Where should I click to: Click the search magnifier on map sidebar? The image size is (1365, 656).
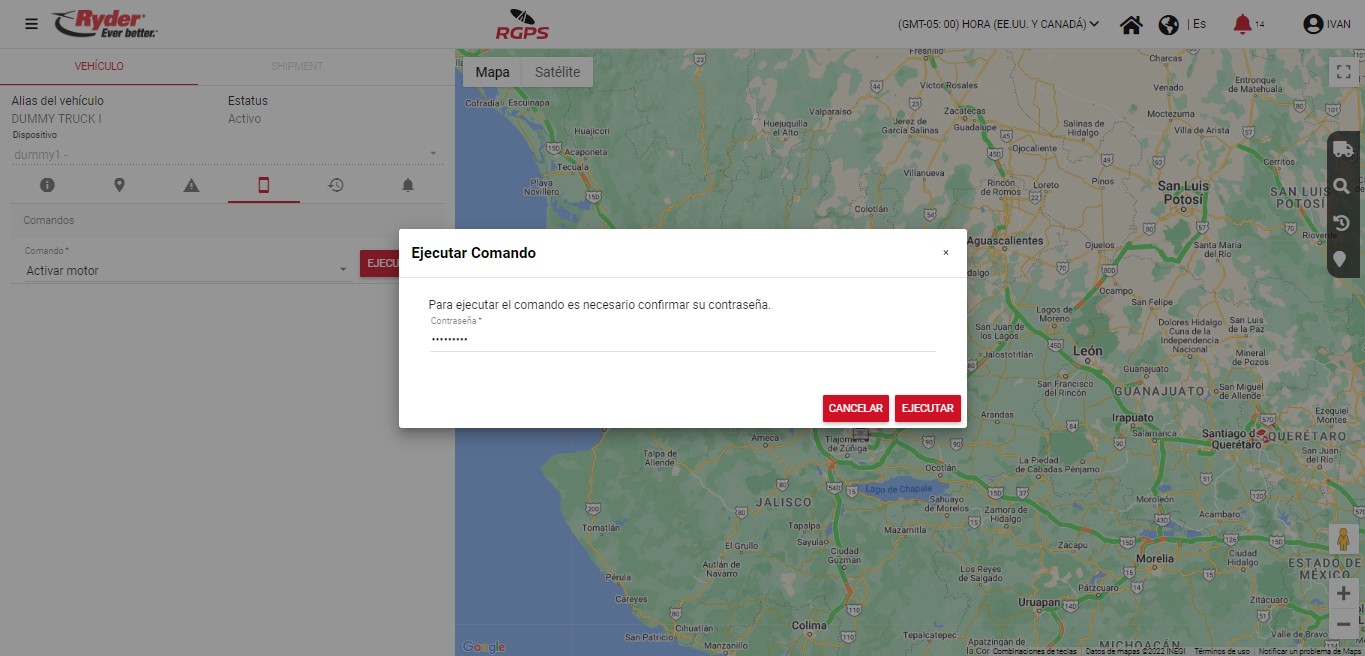[x=1343, y=186]
